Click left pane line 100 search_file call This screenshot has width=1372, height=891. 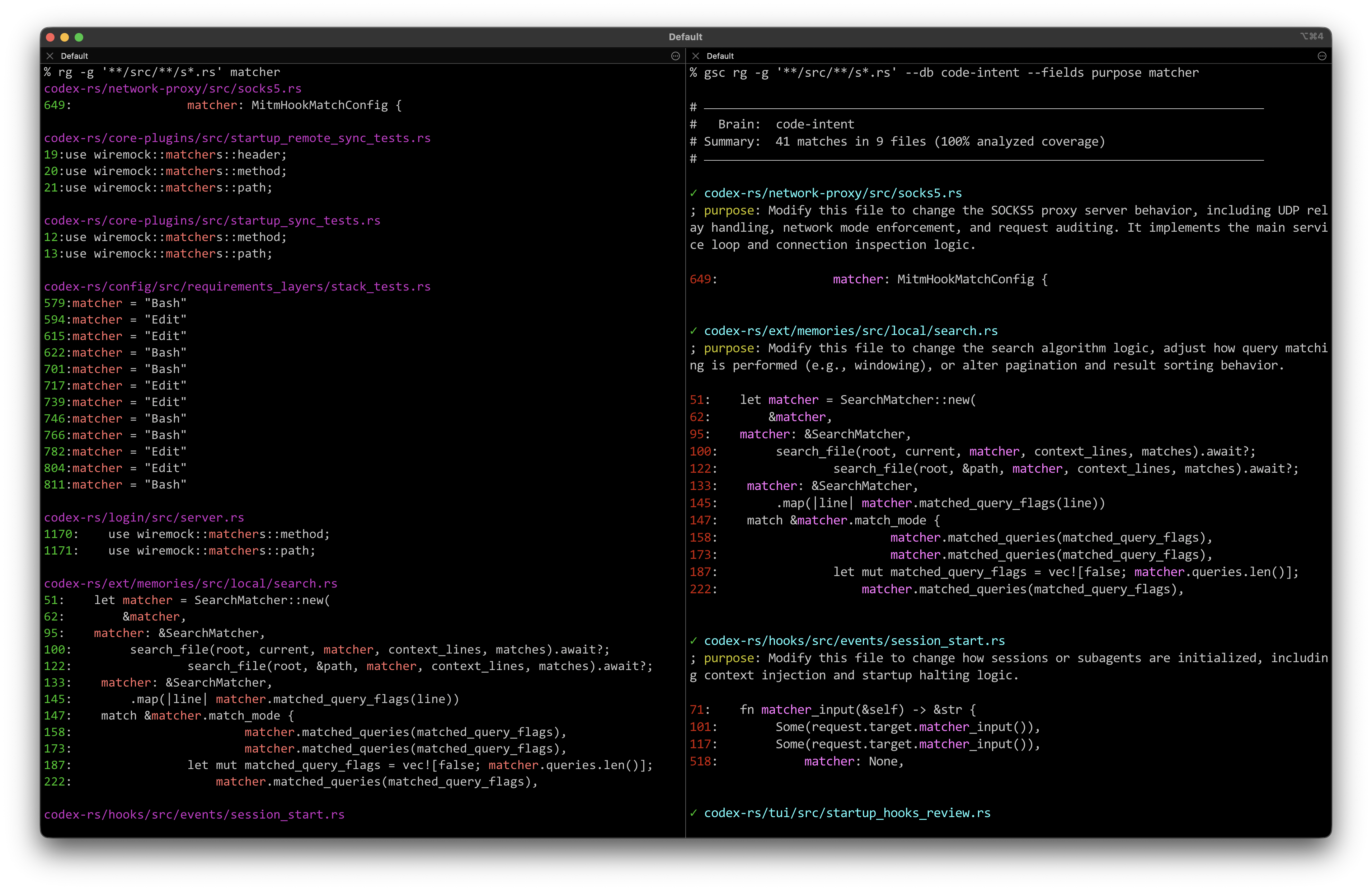coord(327,650)
